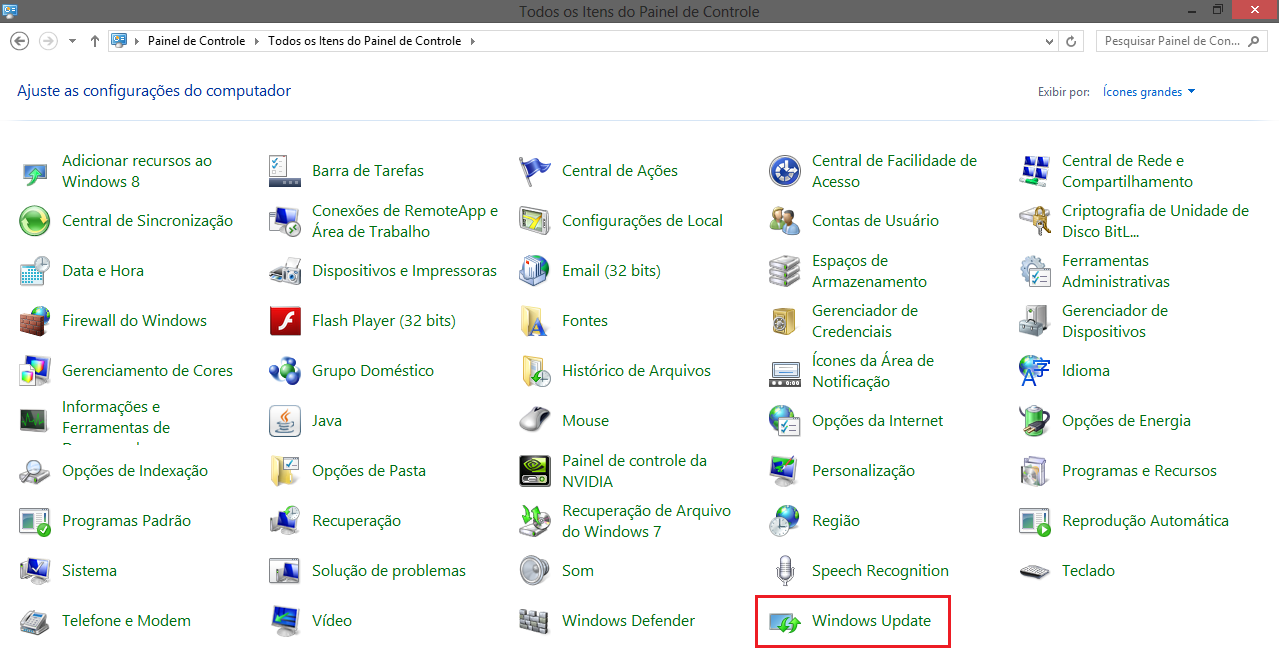Open the Programas e Recursos link
Screen dimensions: 1279x671
point(1139,471)
